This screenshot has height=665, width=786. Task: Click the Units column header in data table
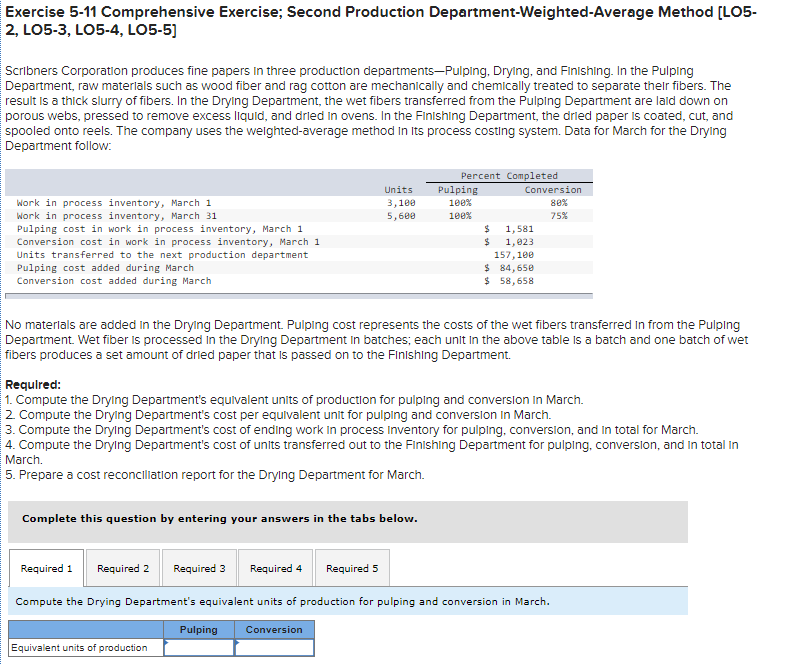(399, 190)
